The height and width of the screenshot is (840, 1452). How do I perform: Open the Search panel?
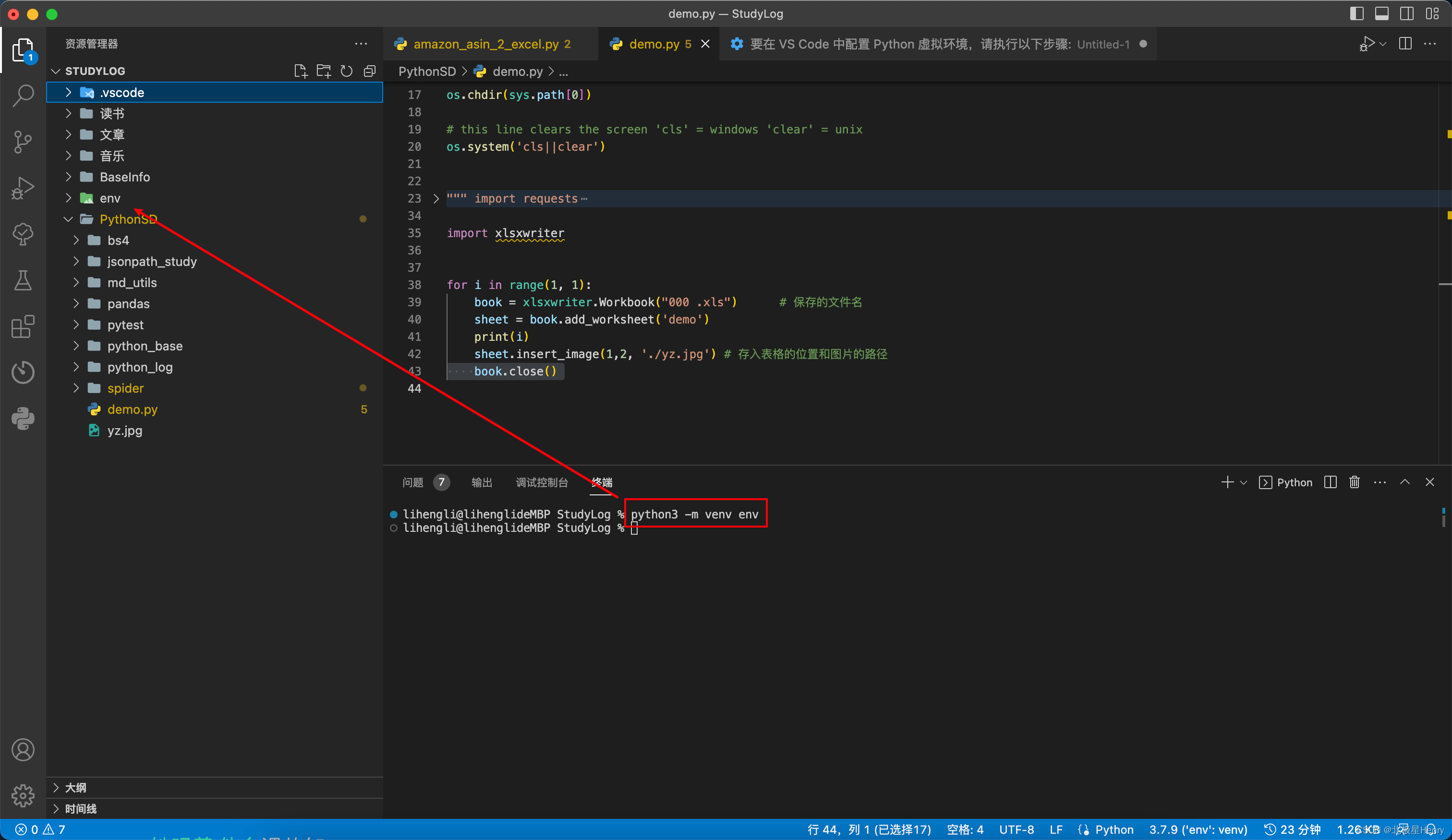[23, 96]
